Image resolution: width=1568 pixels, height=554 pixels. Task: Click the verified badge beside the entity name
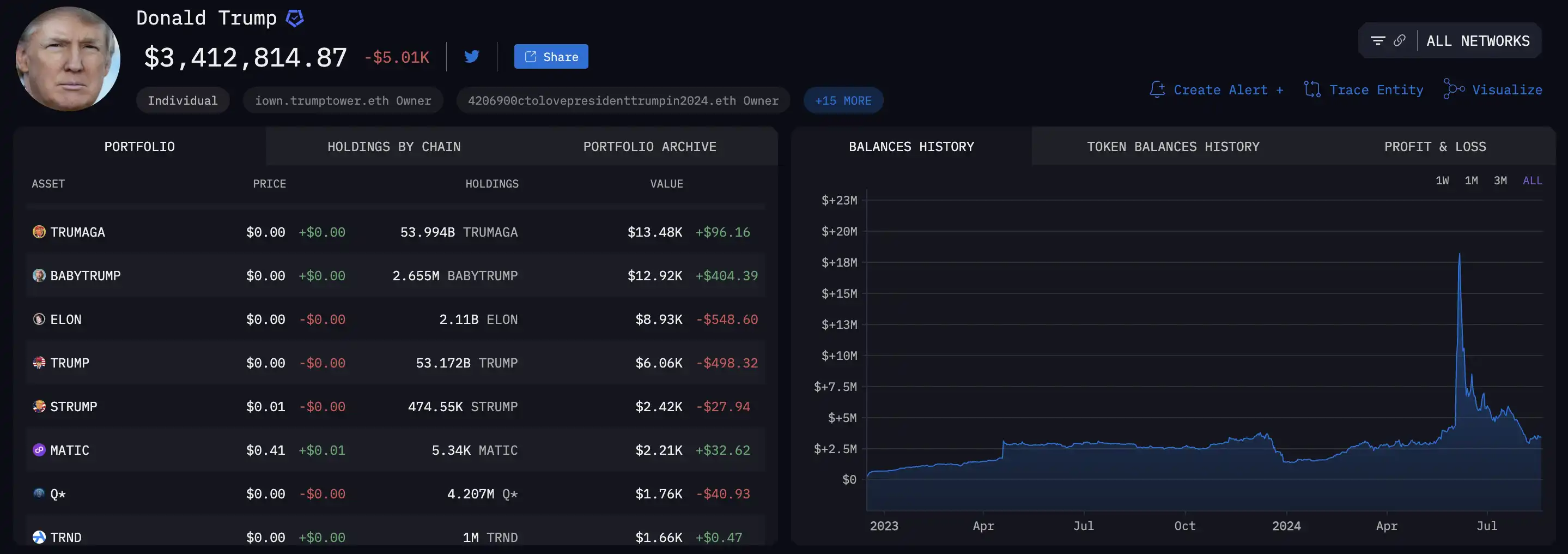point(295,19)
